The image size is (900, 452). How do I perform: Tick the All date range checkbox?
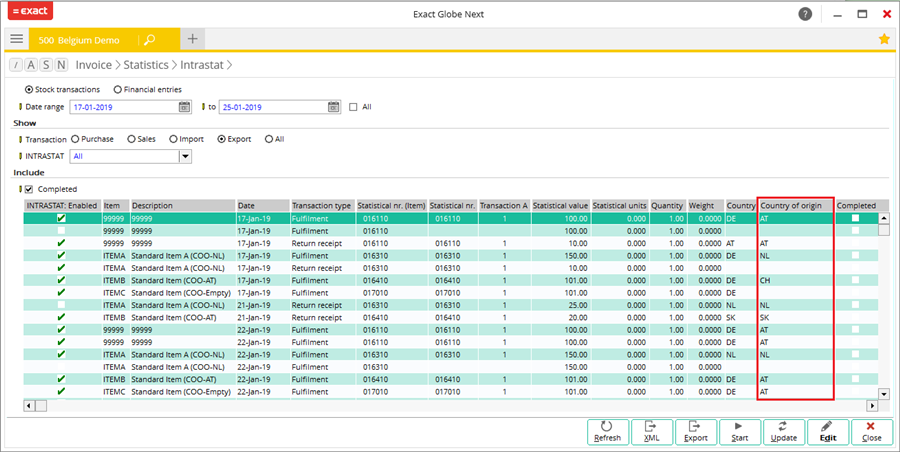pyautogui.click(x=353, y=107)
